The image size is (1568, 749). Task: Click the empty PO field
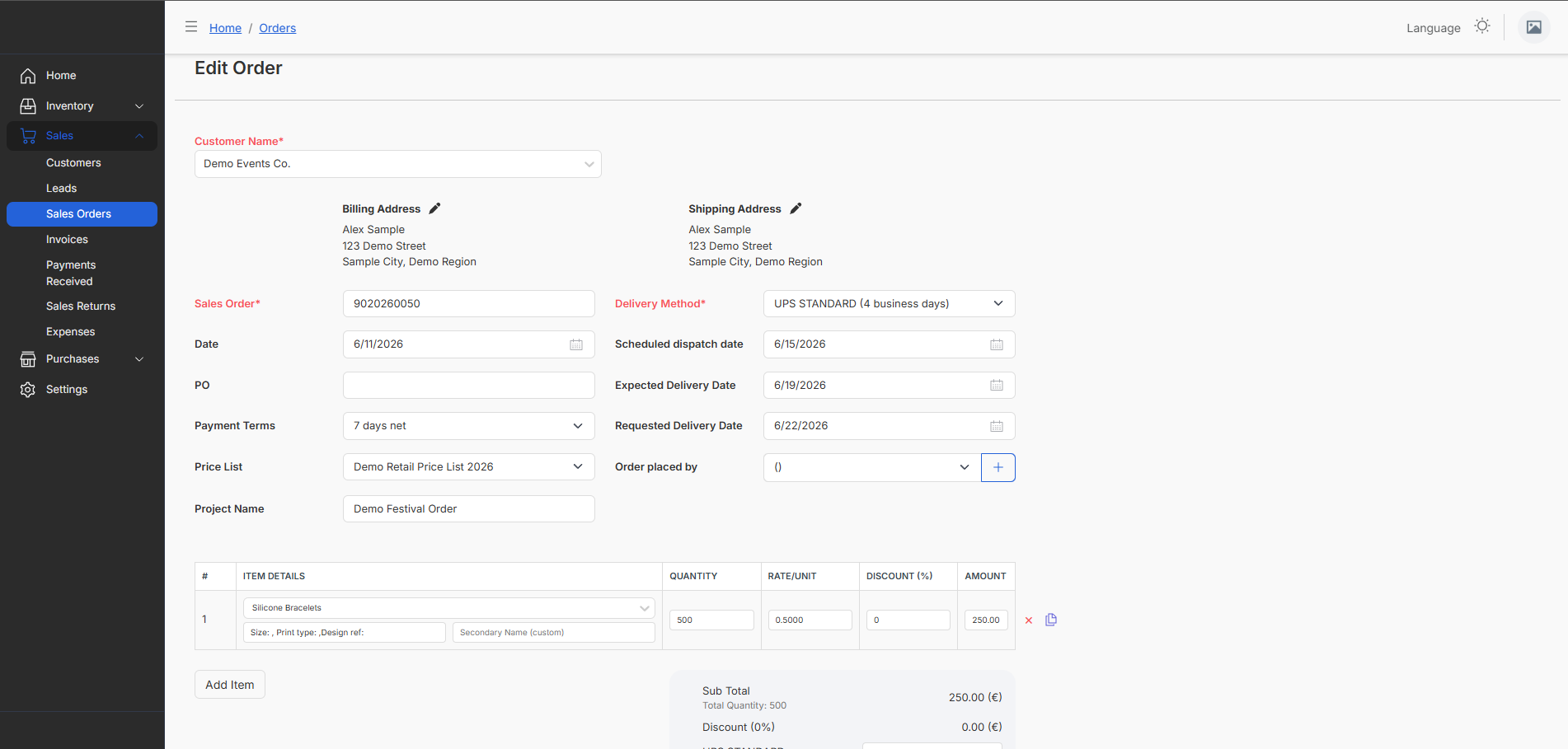point(469,385)
